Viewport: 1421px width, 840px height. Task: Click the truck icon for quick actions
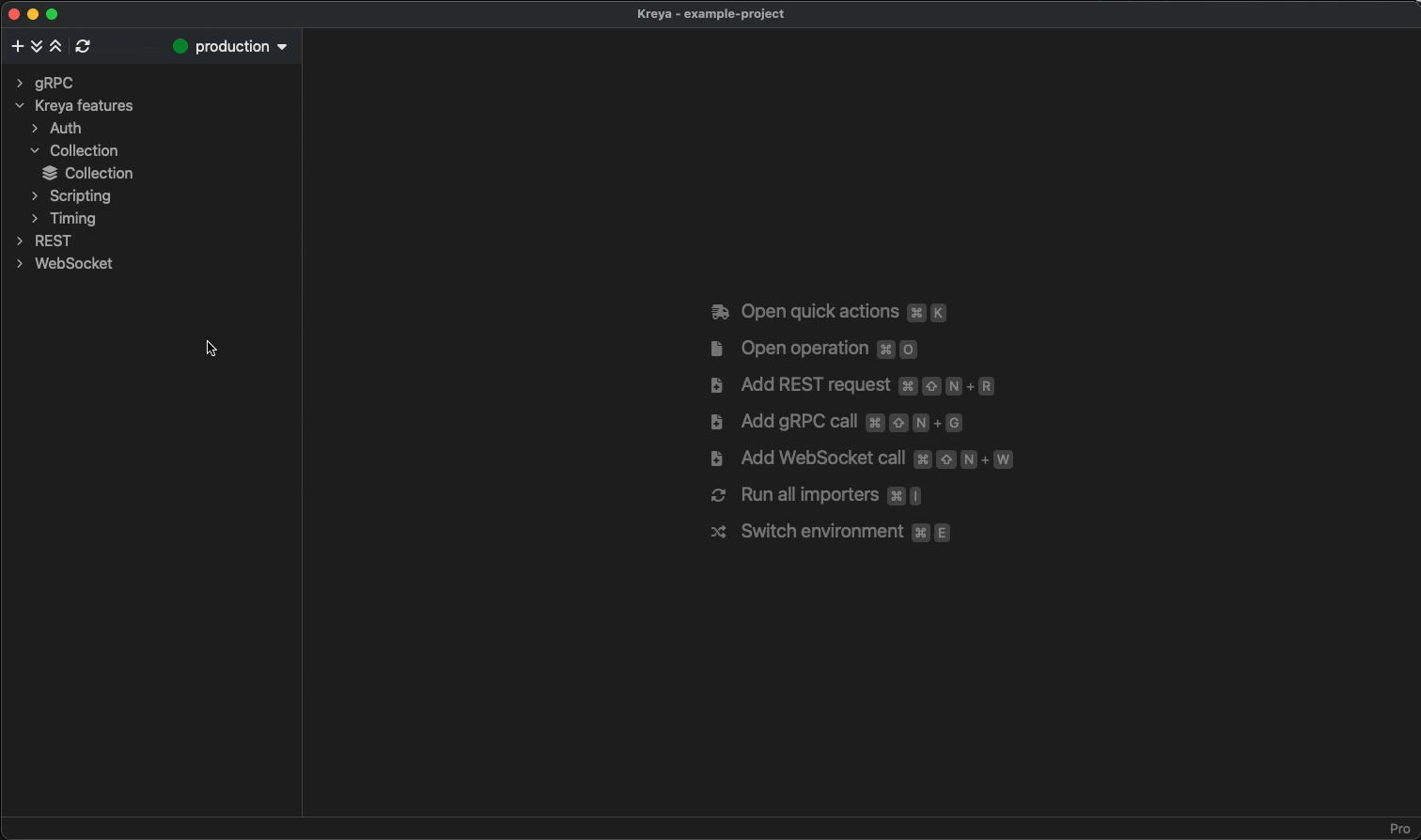(x=720, y=312)
